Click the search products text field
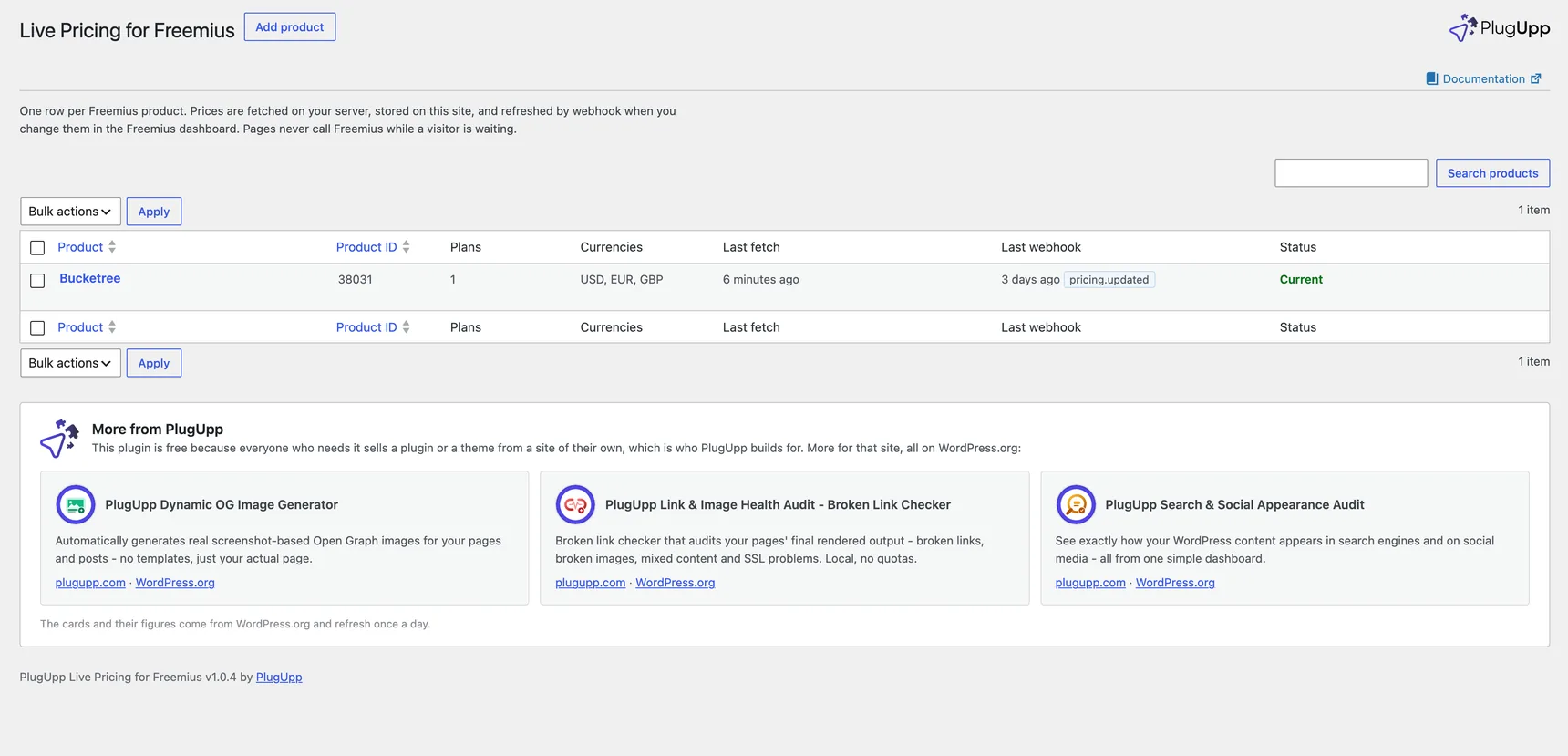The width and height of the screenshot is (1568, 756). [x=1351, y=173]
